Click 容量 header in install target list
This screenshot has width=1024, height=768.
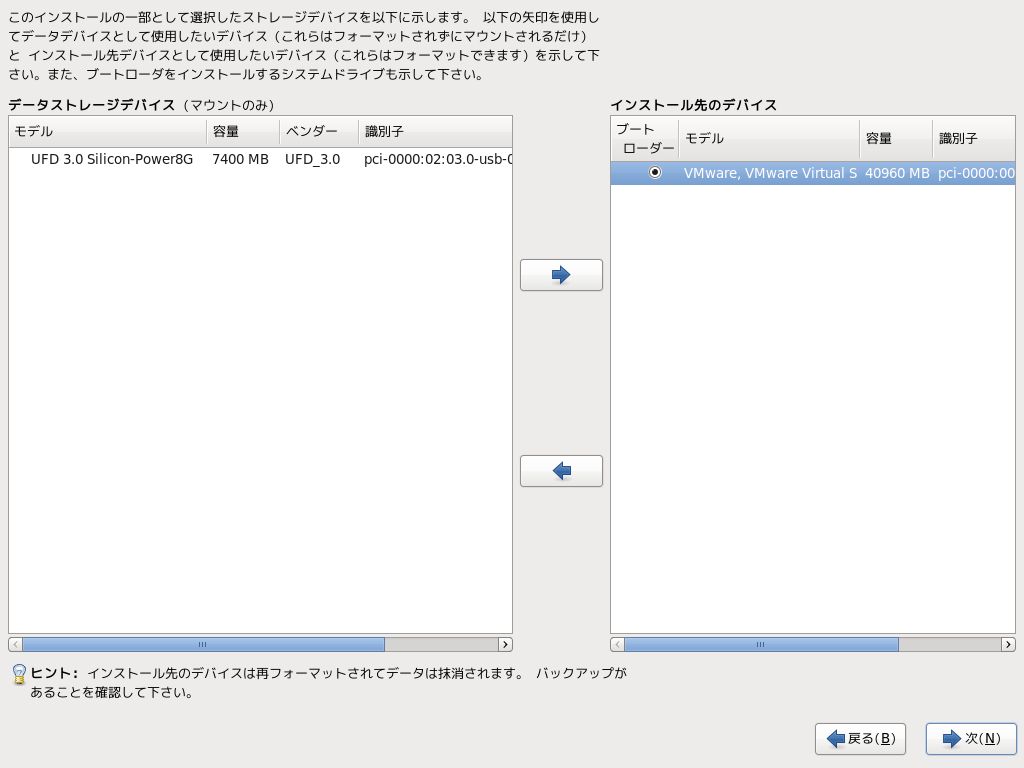coord(895,139)
